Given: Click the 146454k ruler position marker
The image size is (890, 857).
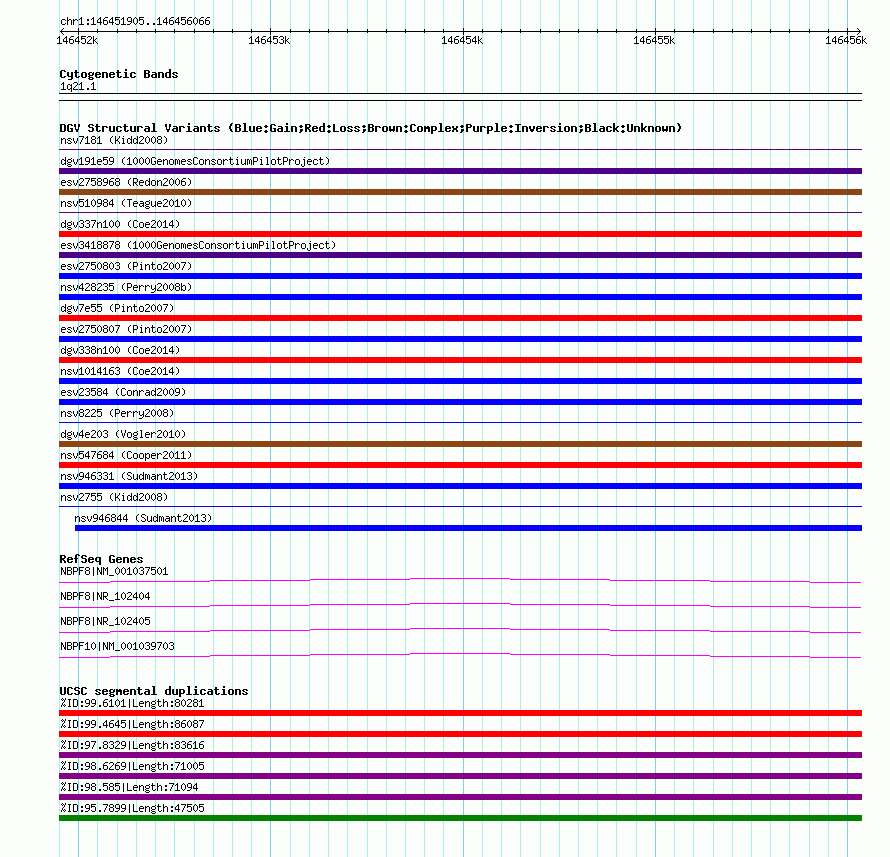Looking at the screenshot, I should [x=462, y=40].
